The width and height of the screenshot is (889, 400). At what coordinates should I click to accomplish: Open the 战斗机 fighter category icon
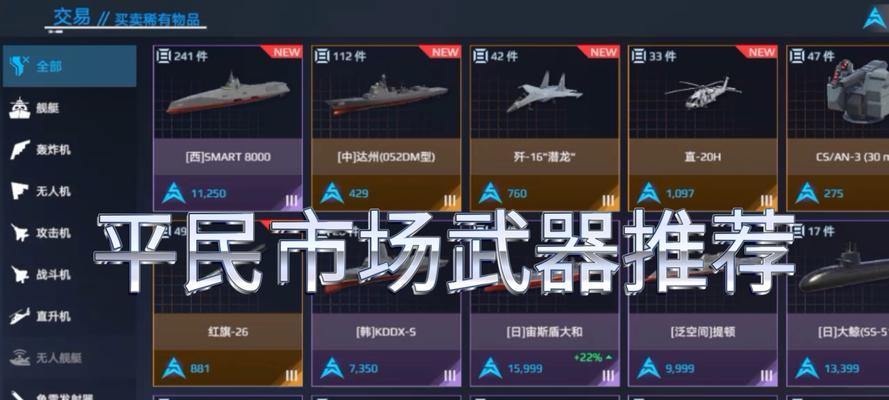(20, 274)
